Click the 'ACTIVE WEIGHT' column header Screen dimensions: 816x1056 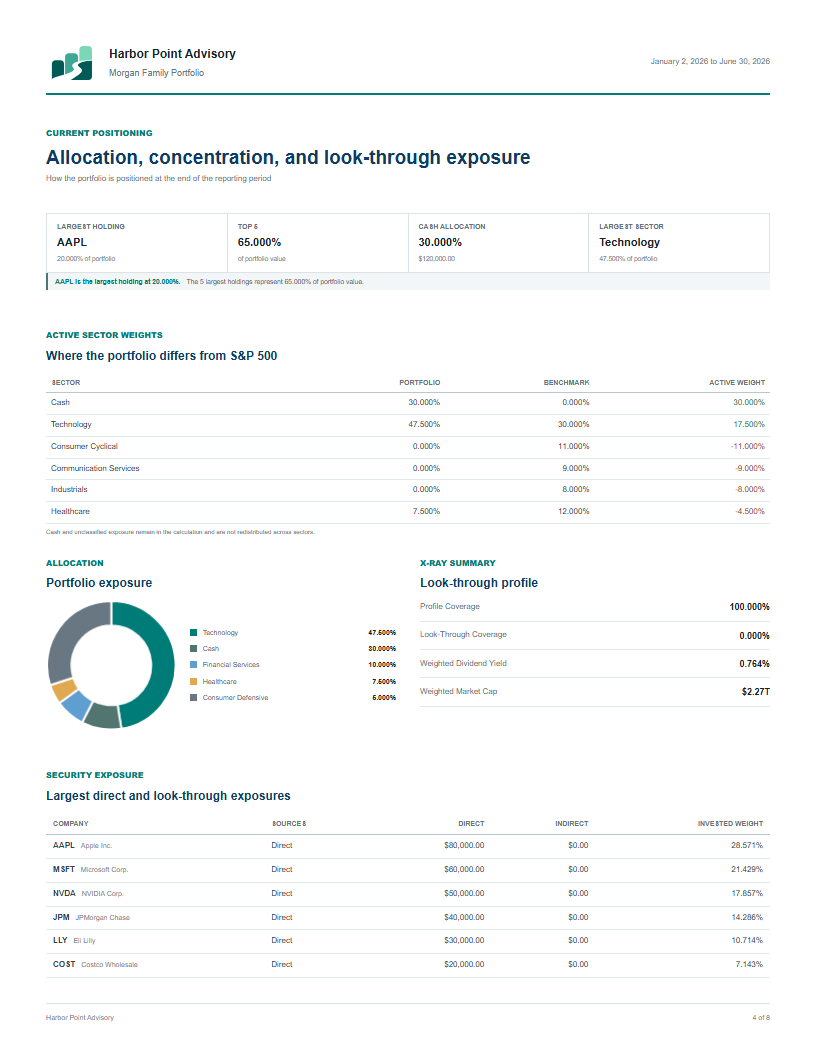tap(737, 383)
